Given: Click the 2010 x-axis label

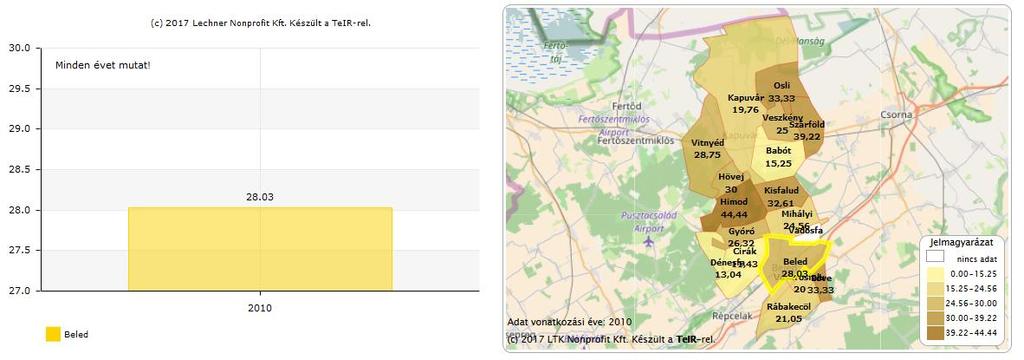Looking at the screenshot, I should point(260,308).
